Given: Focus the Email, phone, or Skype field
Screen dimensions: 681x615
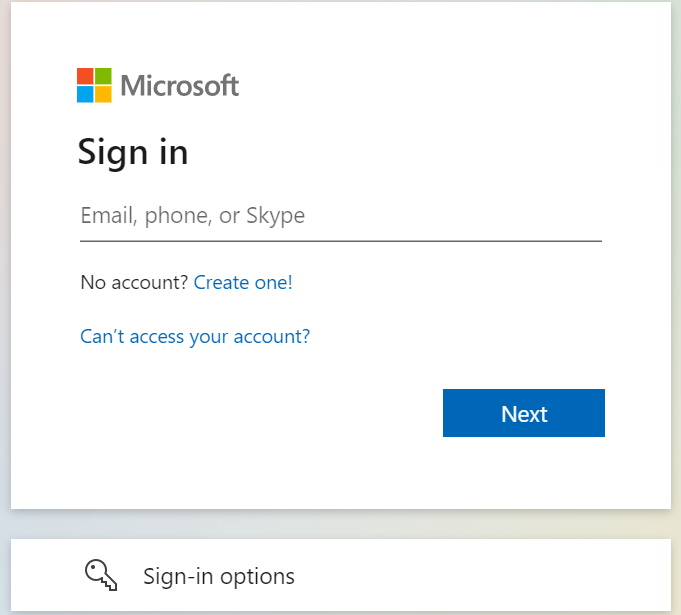Looking at the screenshot, I should 341,216.
